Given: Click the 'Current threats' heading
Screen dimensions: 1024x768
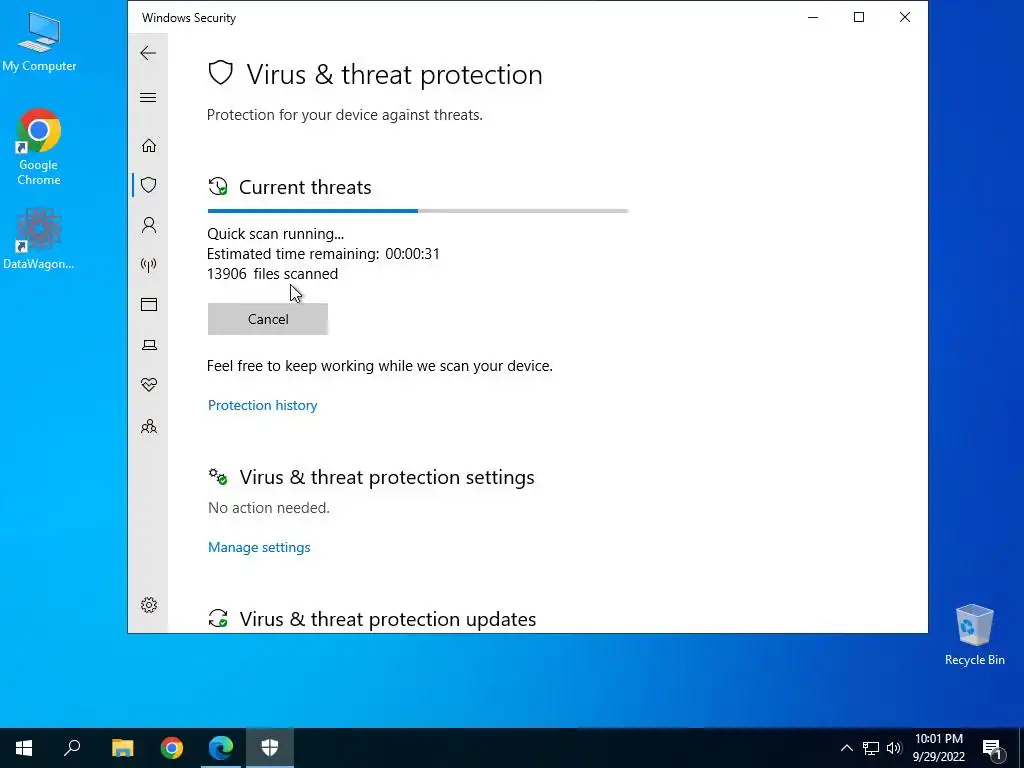Looking at the screenshot, I should tap(305, 187).
